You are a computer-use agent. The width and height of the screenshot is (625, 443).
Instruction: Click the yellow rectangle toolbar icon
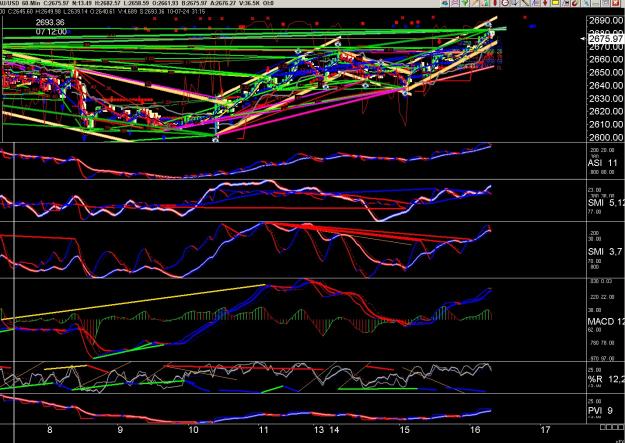[x=555, y=3]
